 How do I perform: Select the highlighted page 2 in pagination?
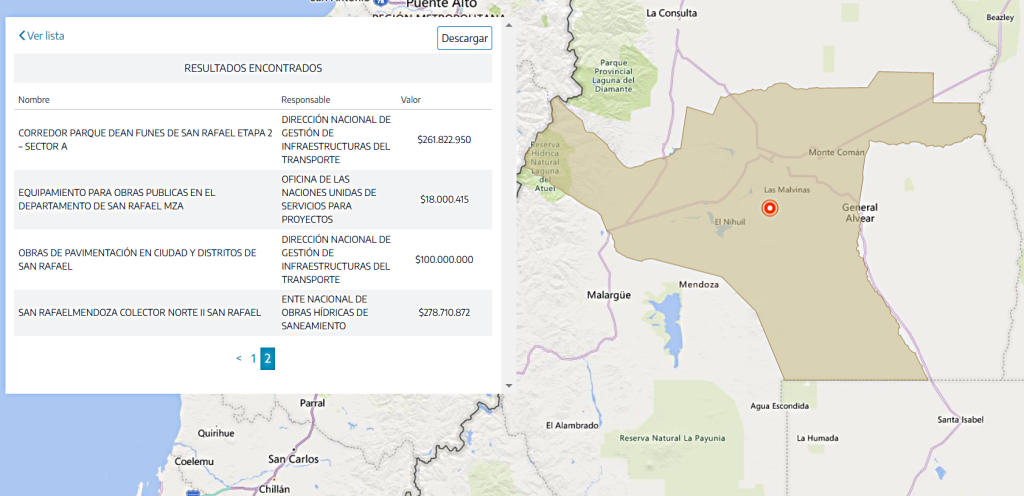coord(268,358)
